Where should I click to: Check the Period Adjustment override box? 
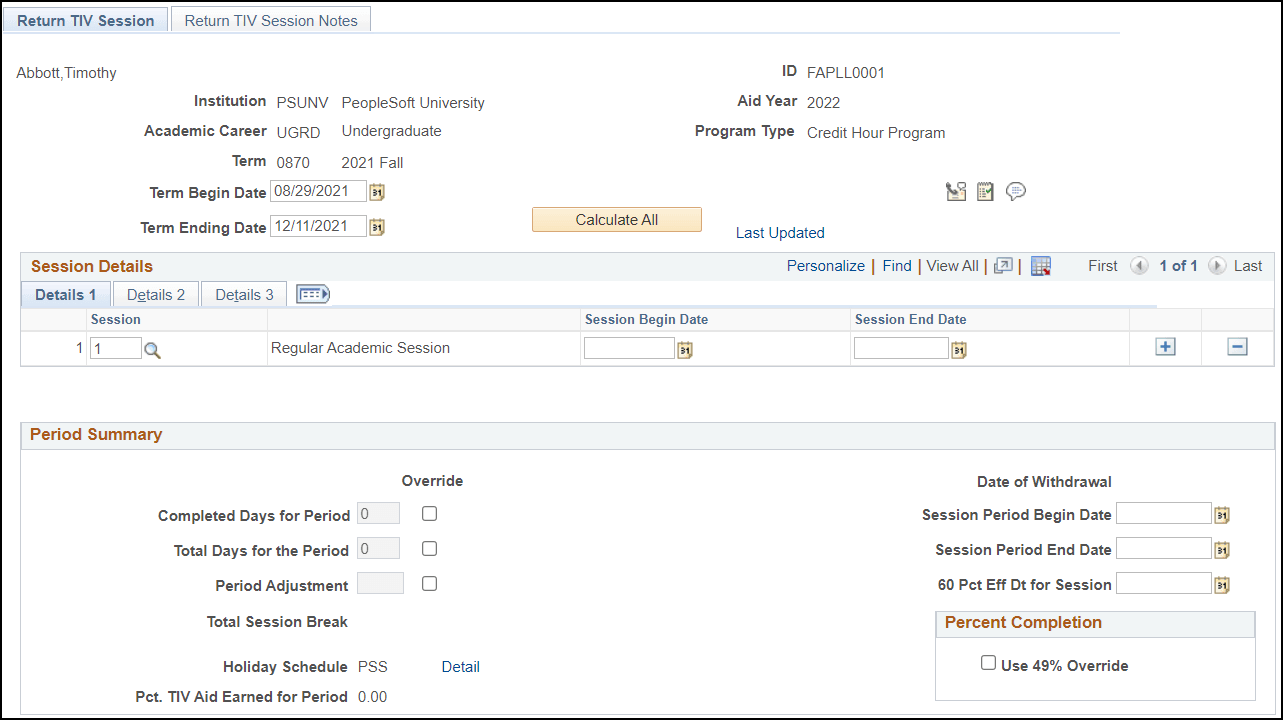[x=429, y=583]
